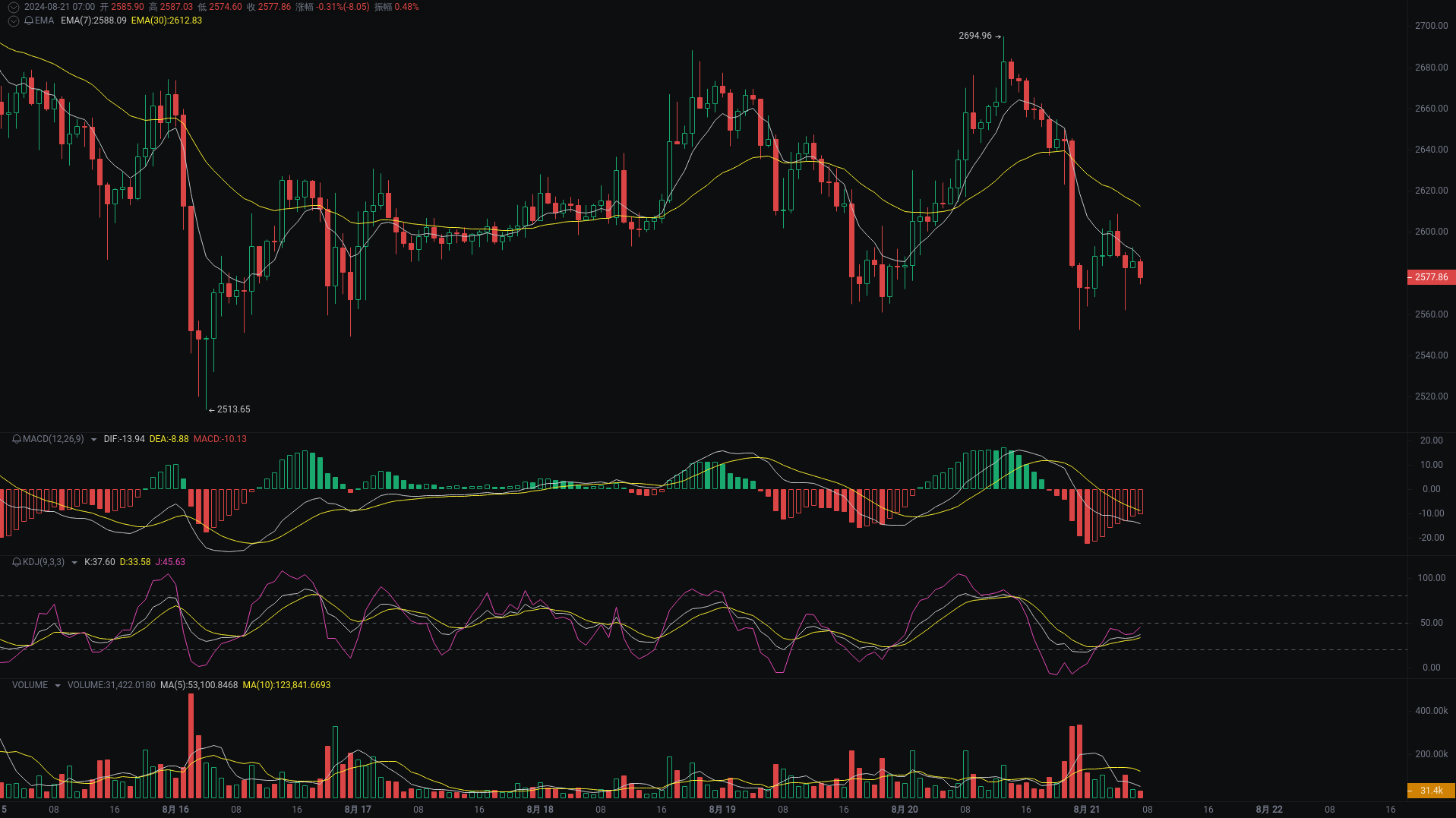
Task: Toggle KDJ visibility by clicking its label
Action: pyautogui.click(x=43, y=562)
